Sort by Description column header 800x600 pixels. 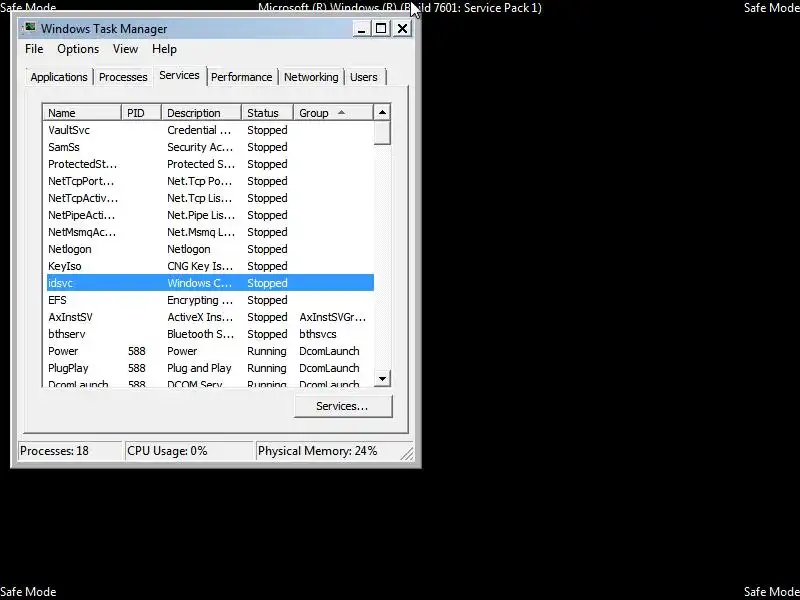[202, 113]
